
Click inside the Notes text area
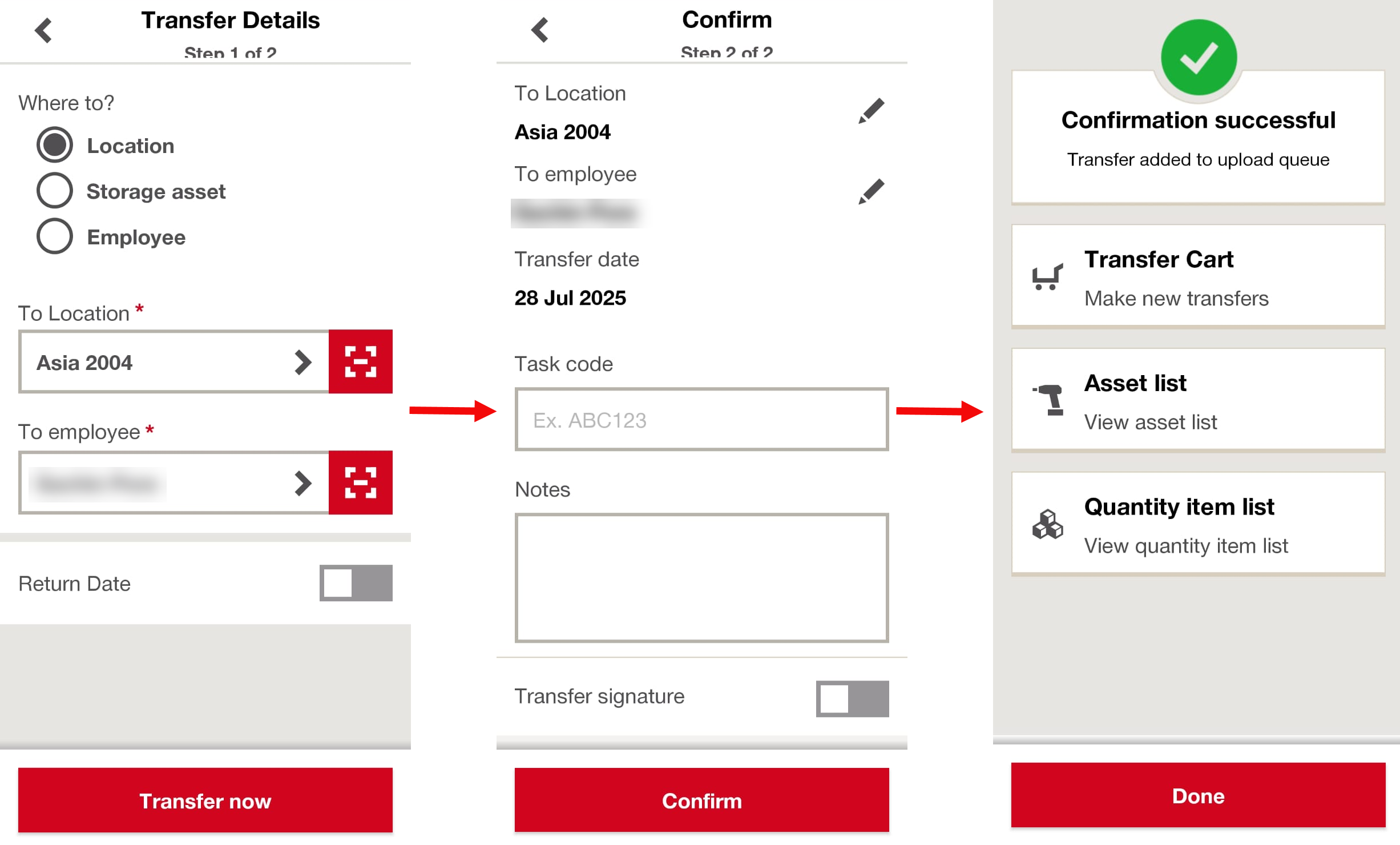pyautogui.click(x=701, y=577)
